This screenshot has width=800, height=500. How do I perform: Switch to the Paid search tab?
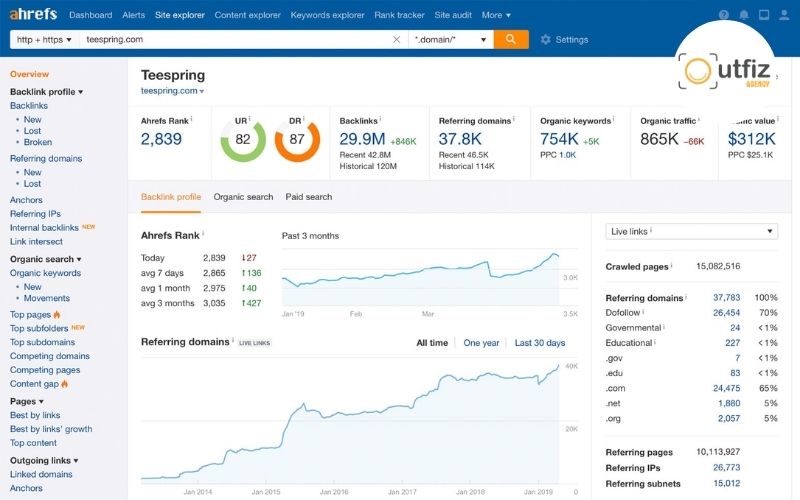click(x=309, y=197)
